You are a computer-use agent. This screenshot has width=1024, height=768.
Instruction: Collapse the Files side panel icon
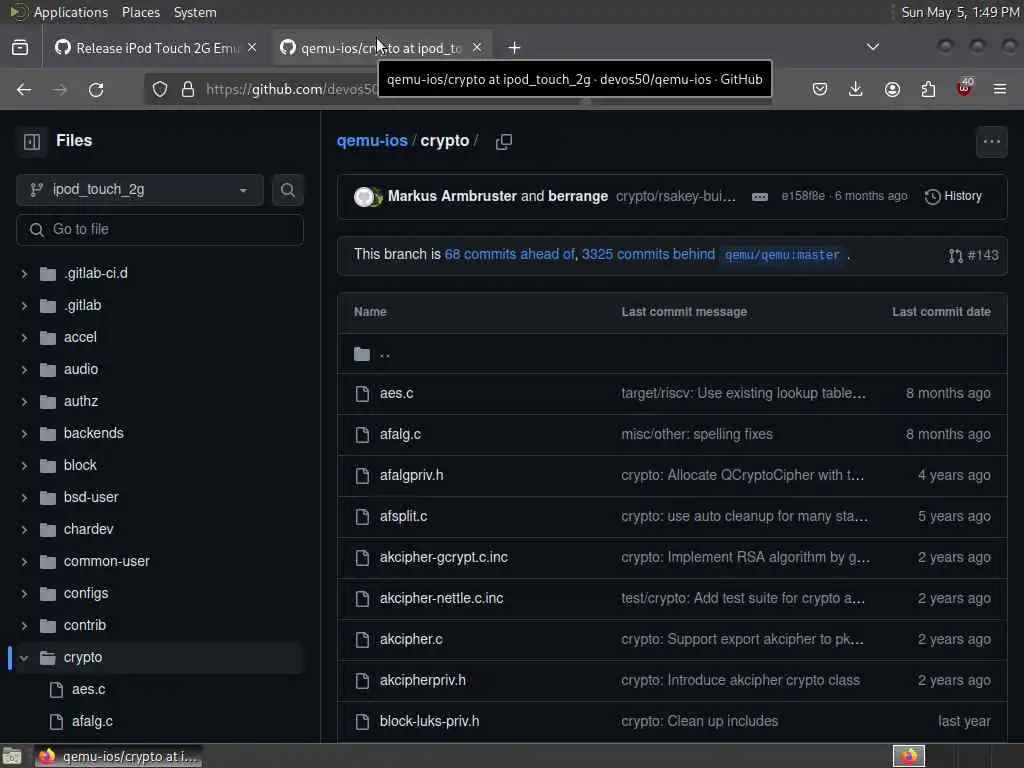pyautogui.click(x=31, y=141)
